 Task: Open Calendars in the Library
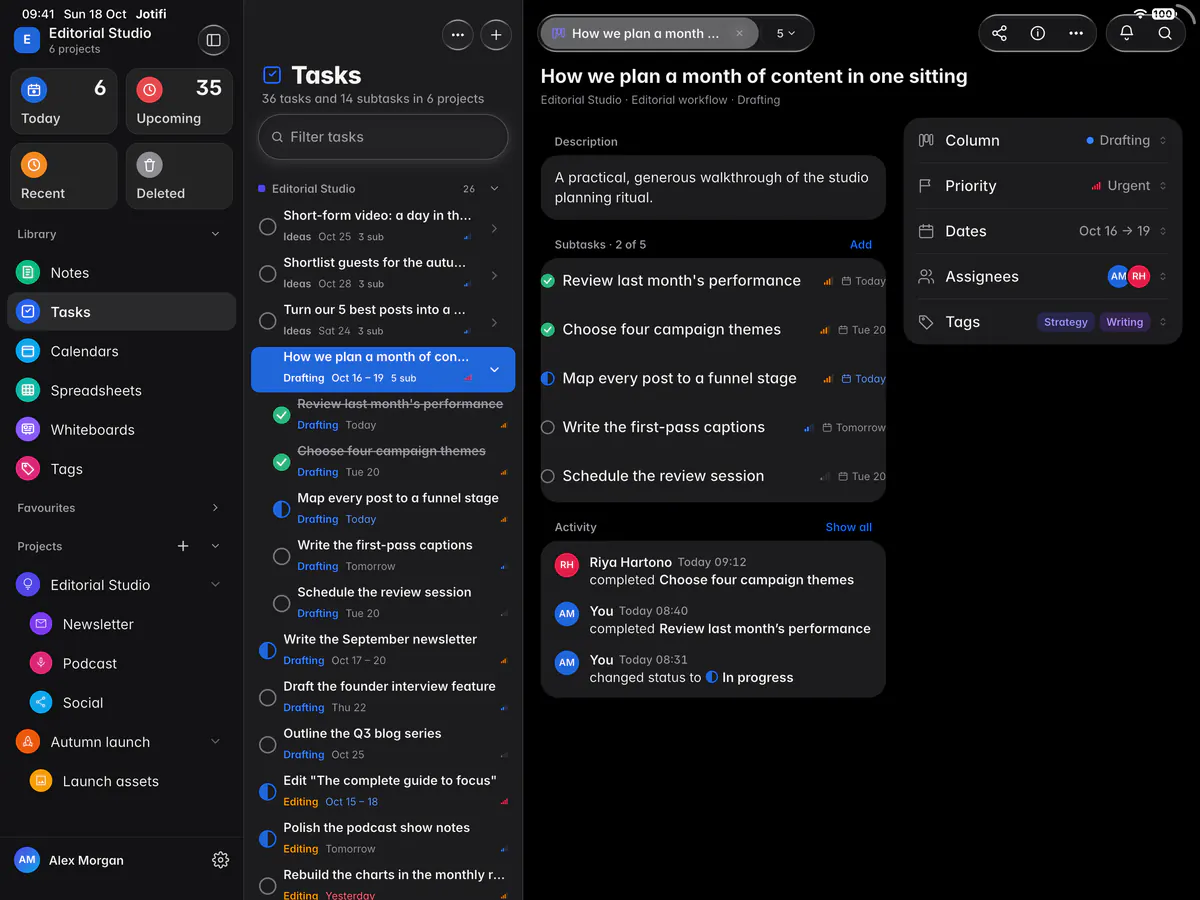tap(121, 351)
